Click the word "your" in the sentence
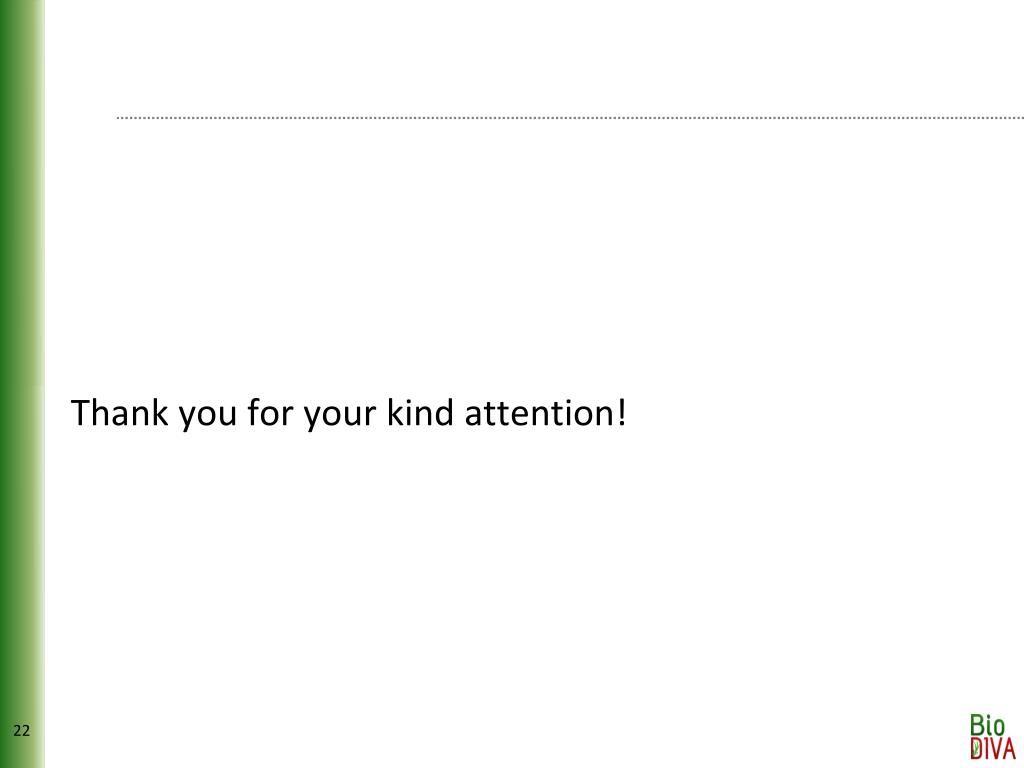Viewport: 1024px width, 768px height. coord(340,417)
